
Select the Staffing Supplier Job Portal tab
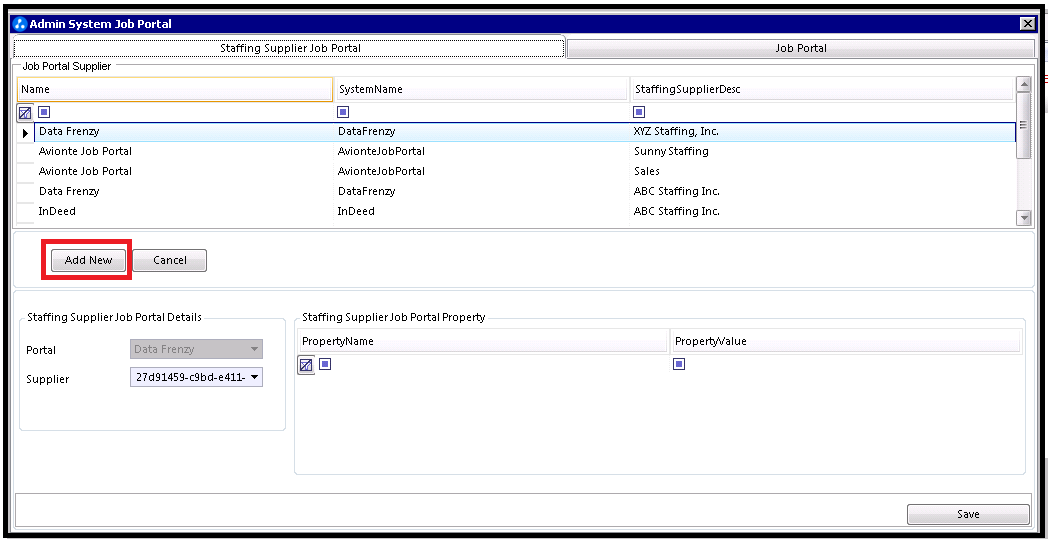click(x=290, y=48)
